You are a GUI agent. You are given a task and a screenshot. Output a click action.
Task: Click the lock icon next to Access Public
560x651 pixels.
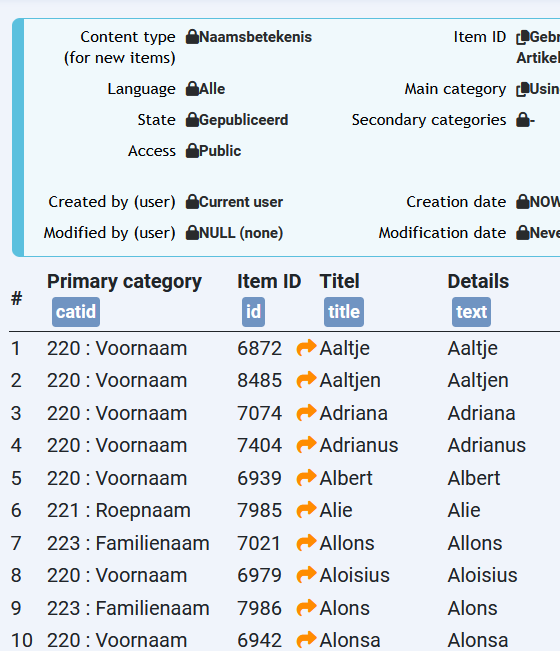(192, 151)
